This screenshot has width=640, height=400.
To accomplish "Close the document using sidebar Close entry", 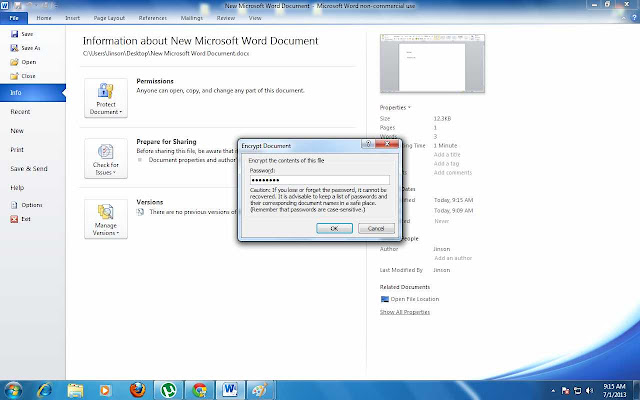I will click(23, 76).
